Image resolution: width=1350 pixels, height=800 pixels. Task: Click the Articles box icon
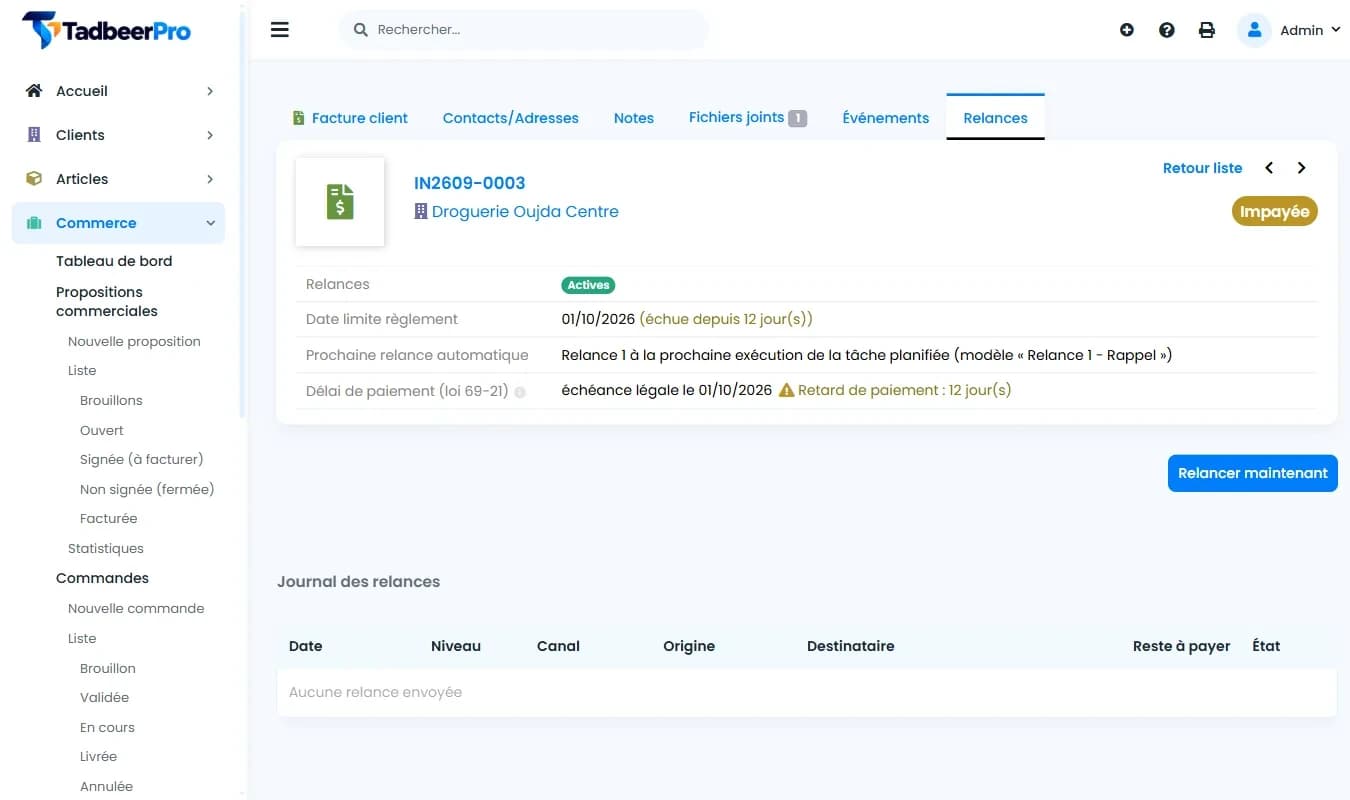point(34,179)
